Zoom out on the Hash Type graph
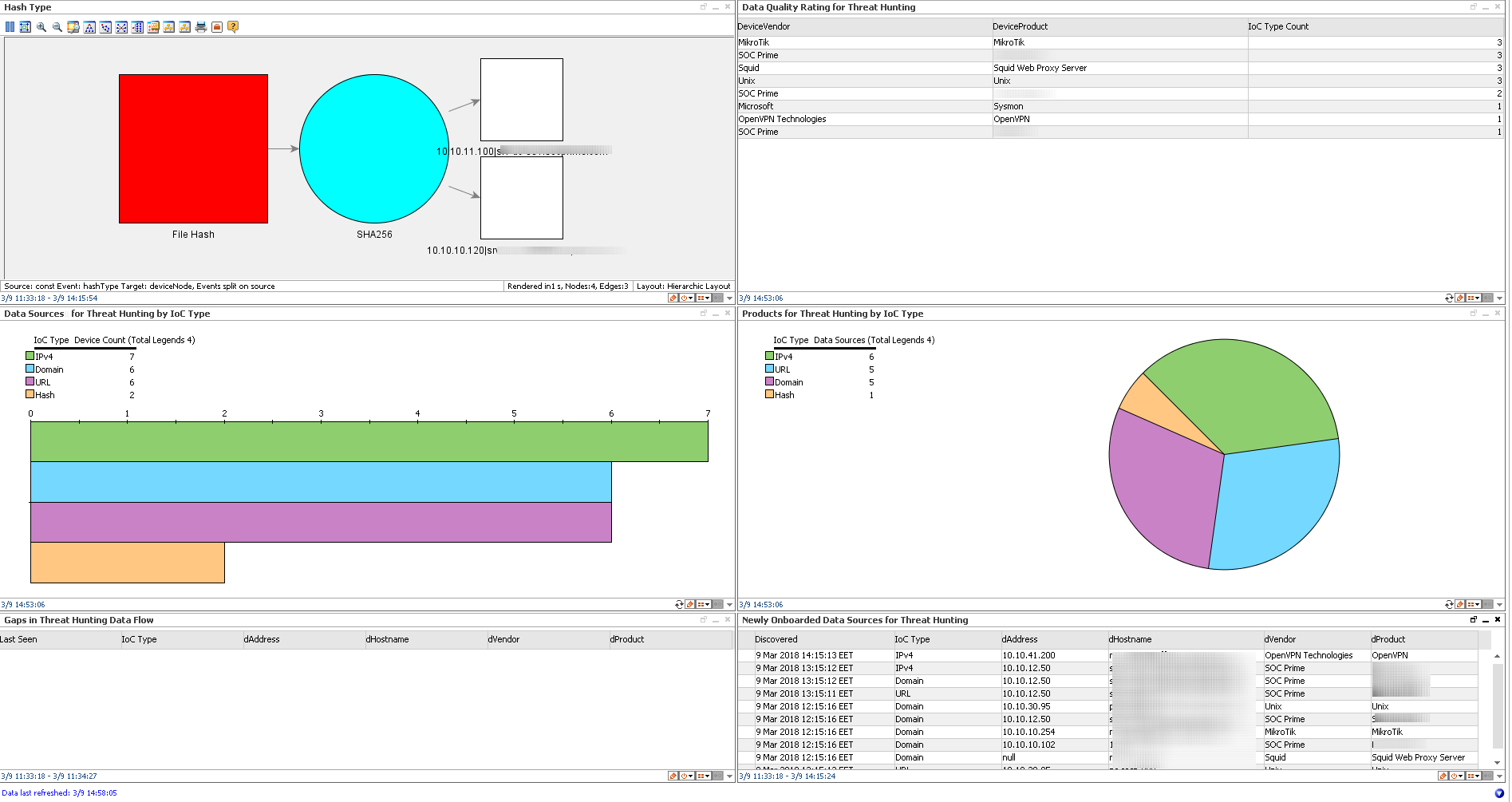The width and height of the screenshot is (1512, 802). pyautogui.click(x=57, y=27)
